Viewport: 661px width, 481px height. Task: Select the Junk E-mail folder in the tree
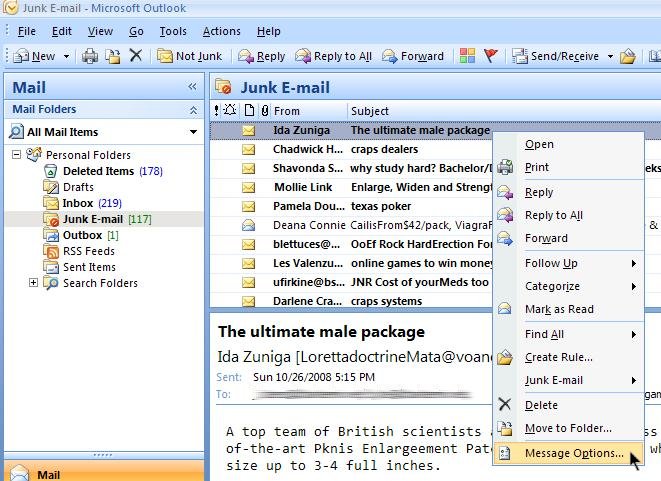click(x=97, y=219)
